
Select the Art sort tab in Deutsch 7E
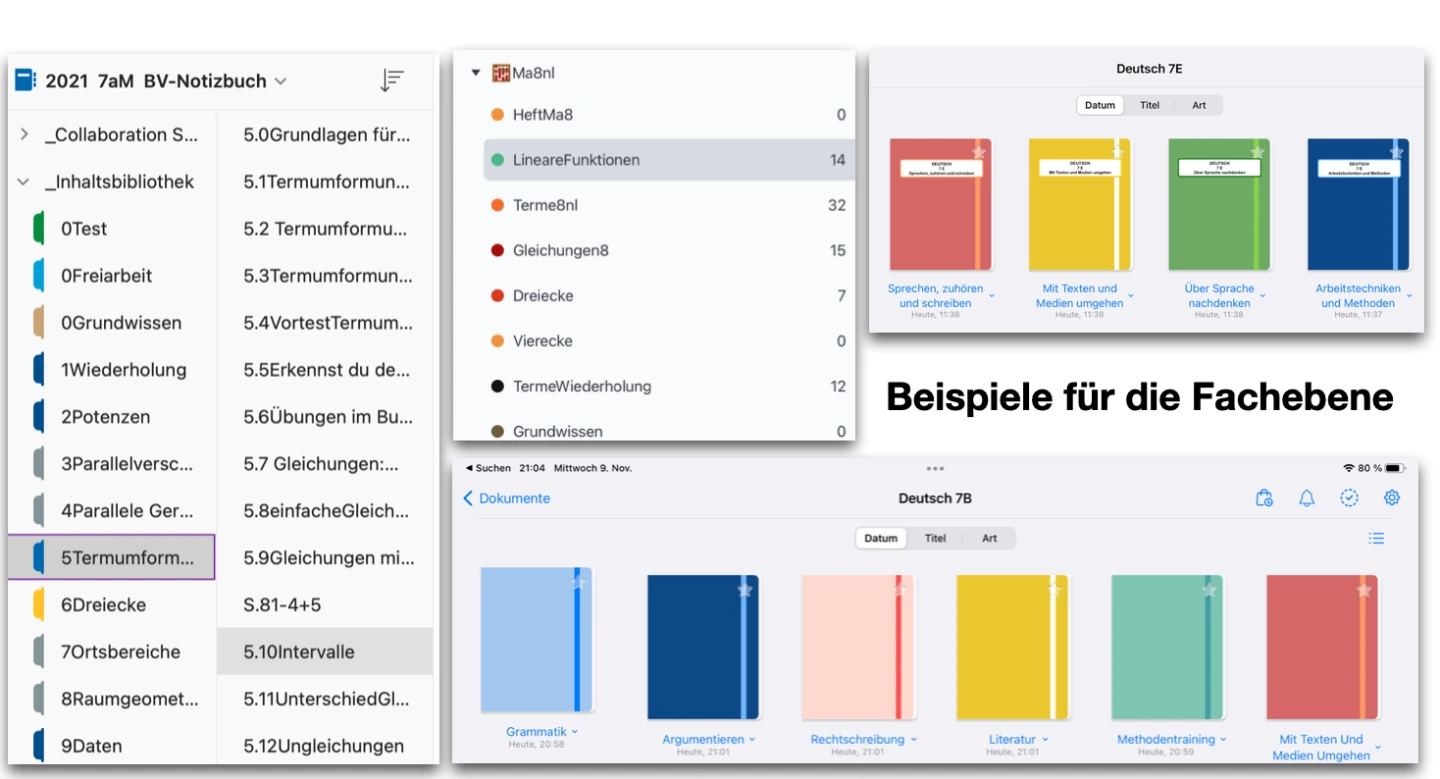1199,105
